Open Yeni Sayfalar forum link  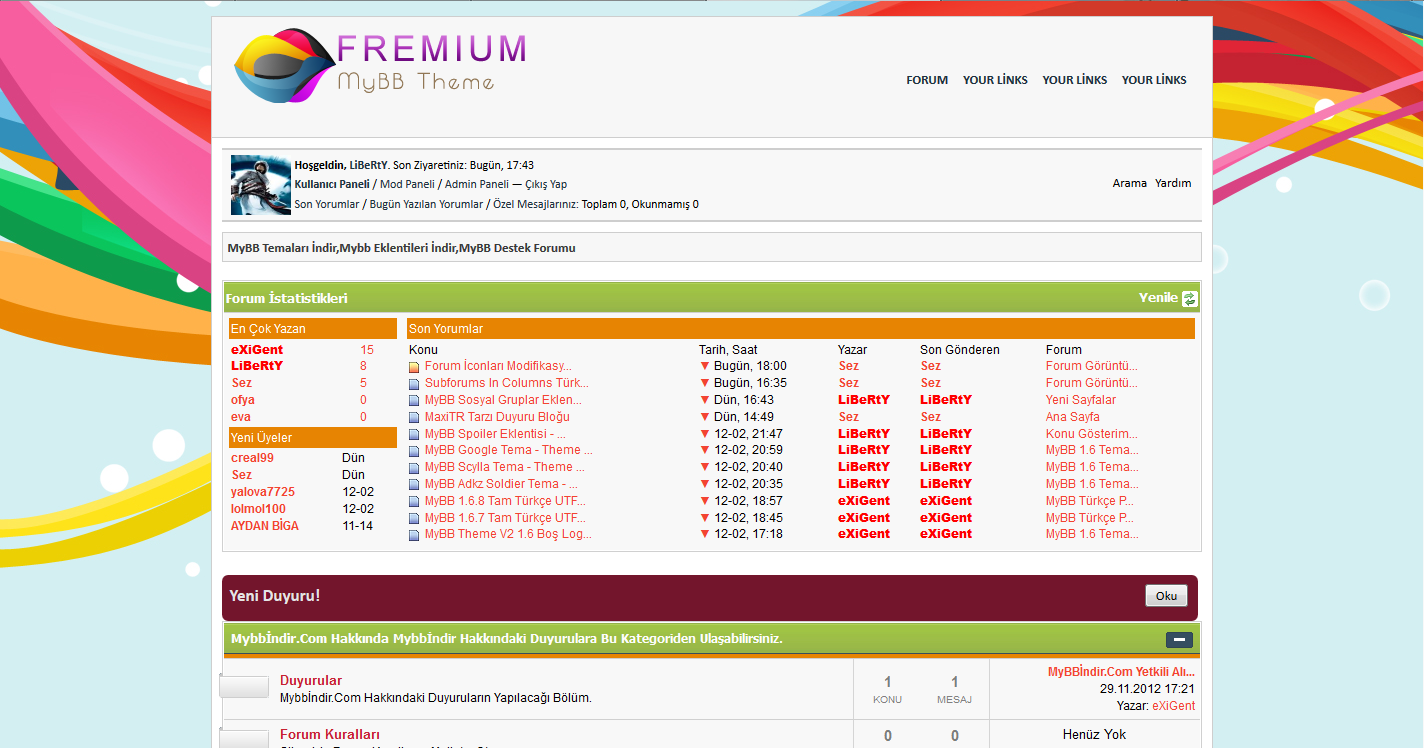(x=1081, y=400)
